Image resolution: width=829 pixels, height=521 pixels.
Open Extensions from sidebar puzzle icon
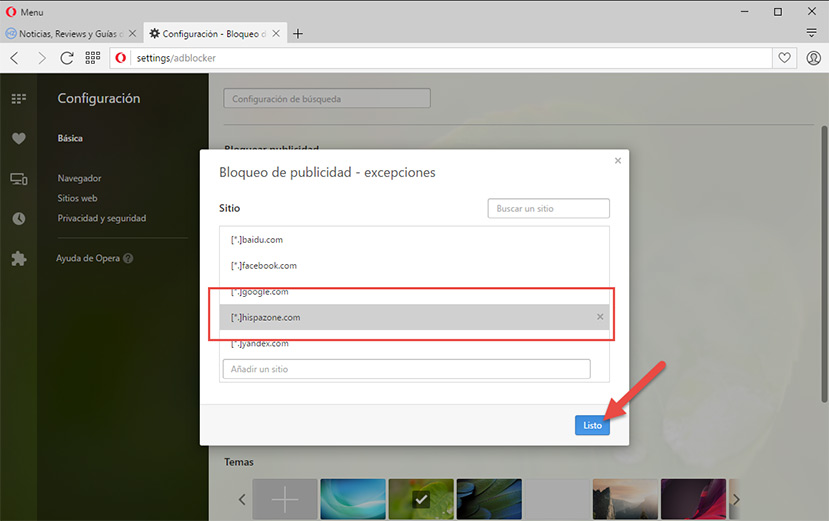click(19, 259)
